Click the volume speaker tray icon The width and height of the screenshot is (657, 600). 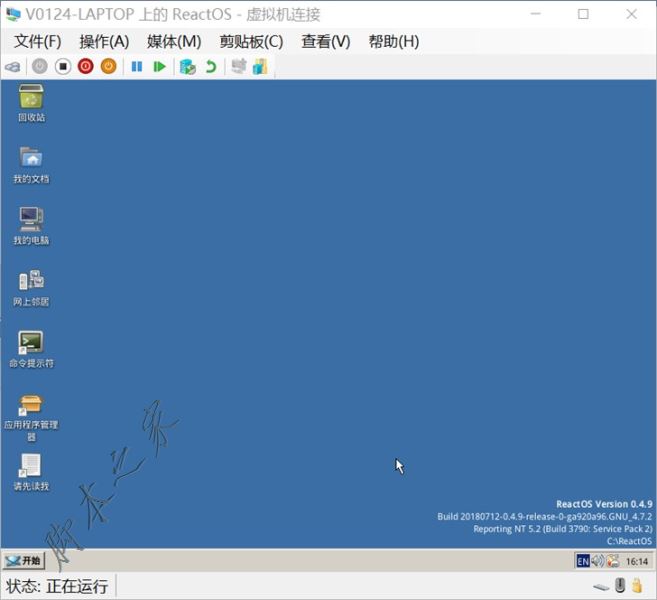pos(597,561)
